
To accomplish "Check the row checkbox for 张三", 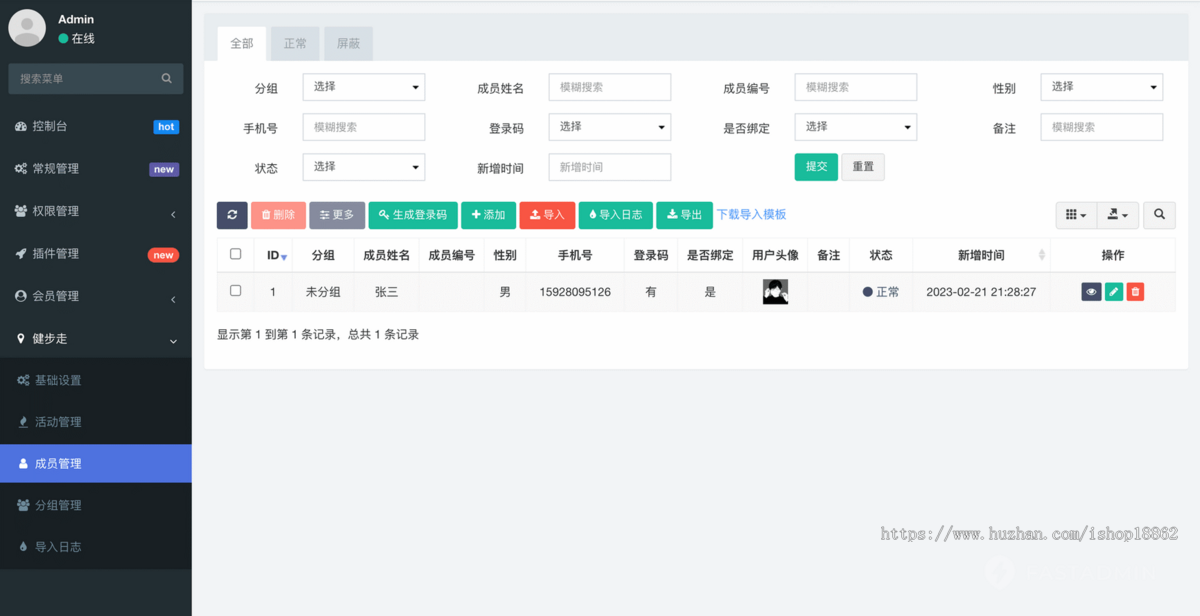I will point(235,291).
